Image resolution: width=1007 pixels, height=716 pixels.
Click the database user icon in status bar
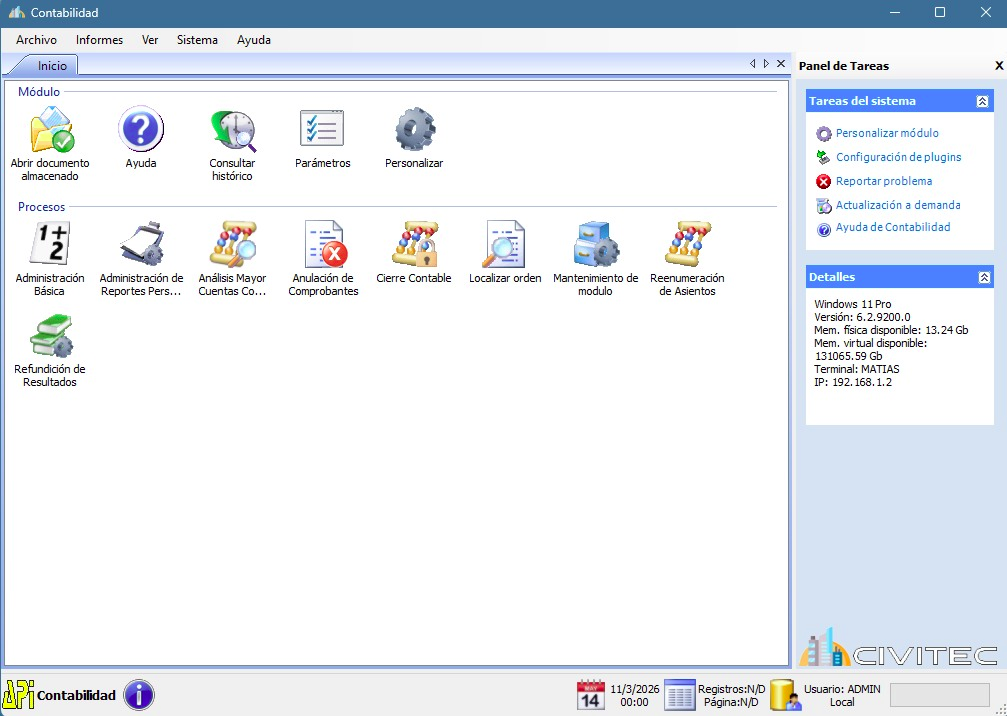[785, 695]
